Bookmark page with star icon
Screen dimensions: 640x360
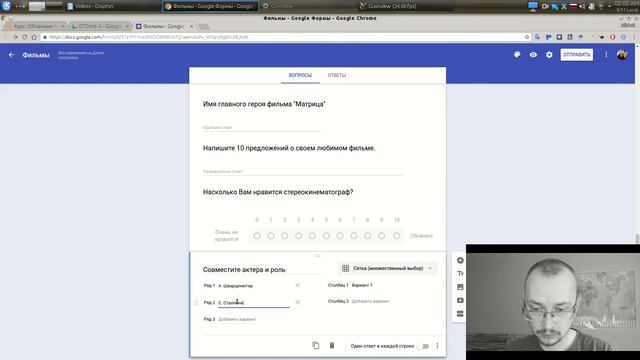[527, 37]
